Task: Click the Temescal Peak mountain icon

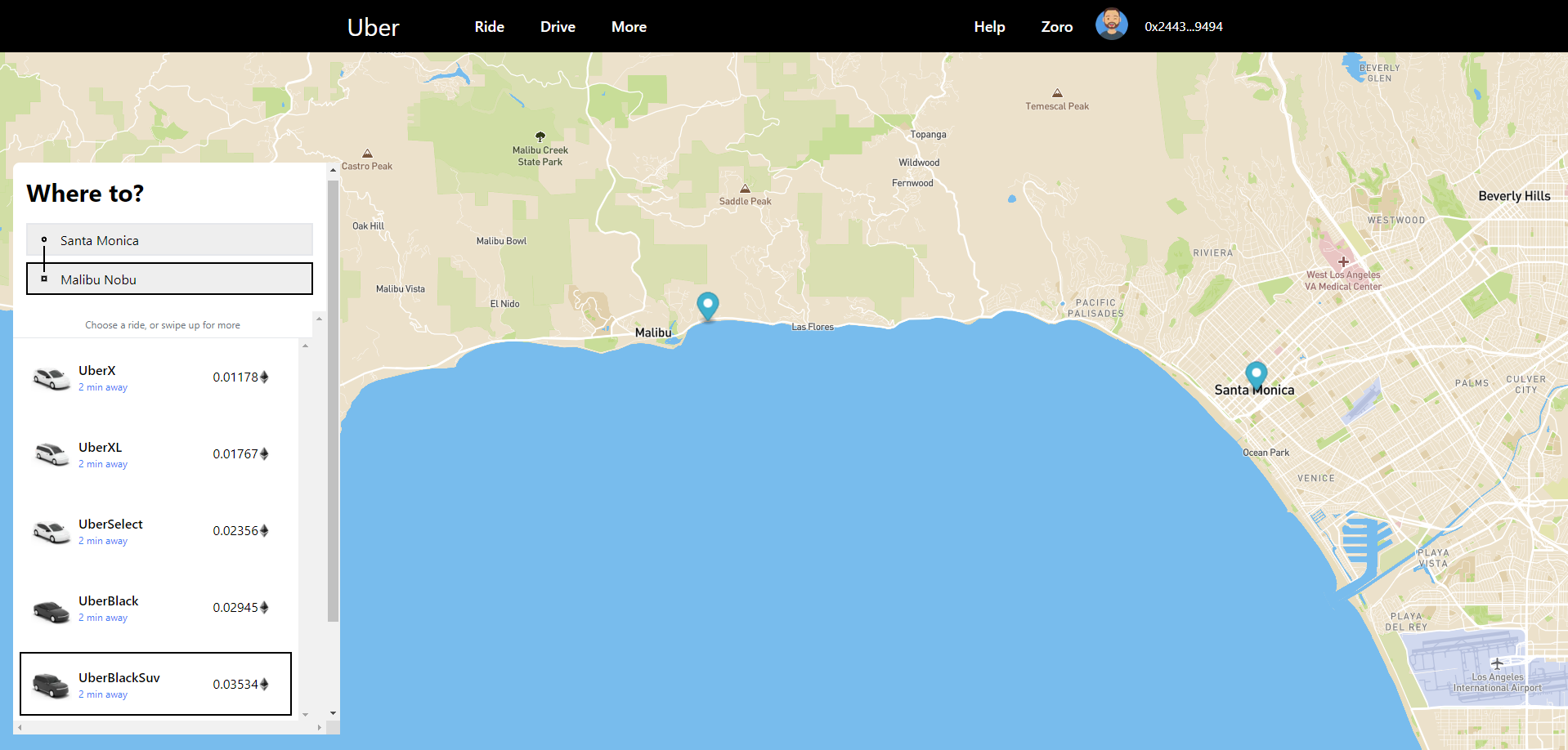Action: click(x=1057, y=93)
